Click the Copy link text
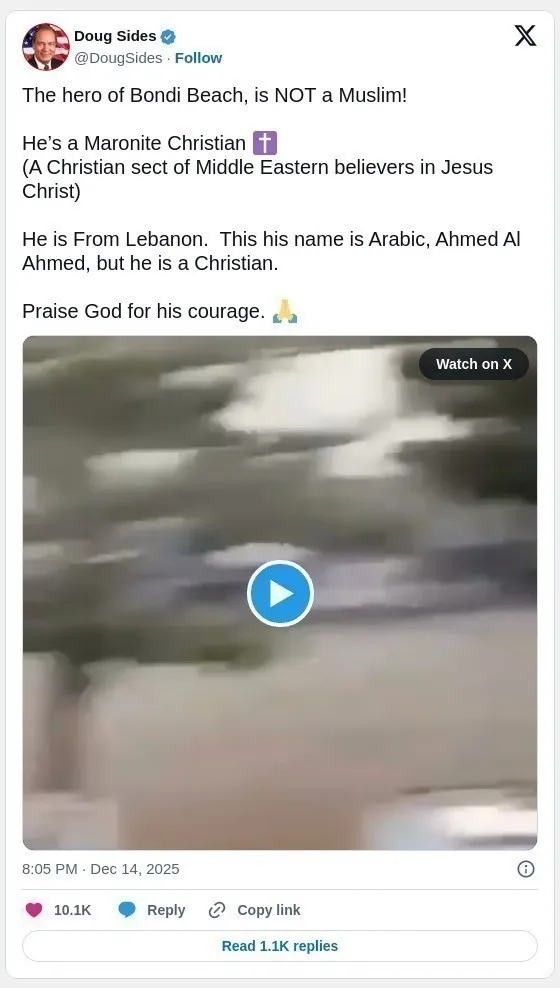Screen dimensions: 560x988 (x=269, y=910)
